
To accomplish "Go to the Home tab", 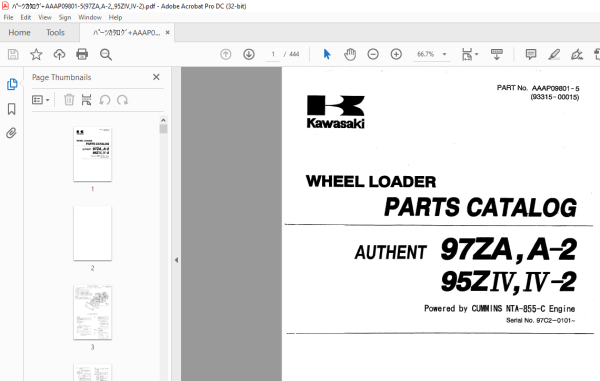I will 19,33.
